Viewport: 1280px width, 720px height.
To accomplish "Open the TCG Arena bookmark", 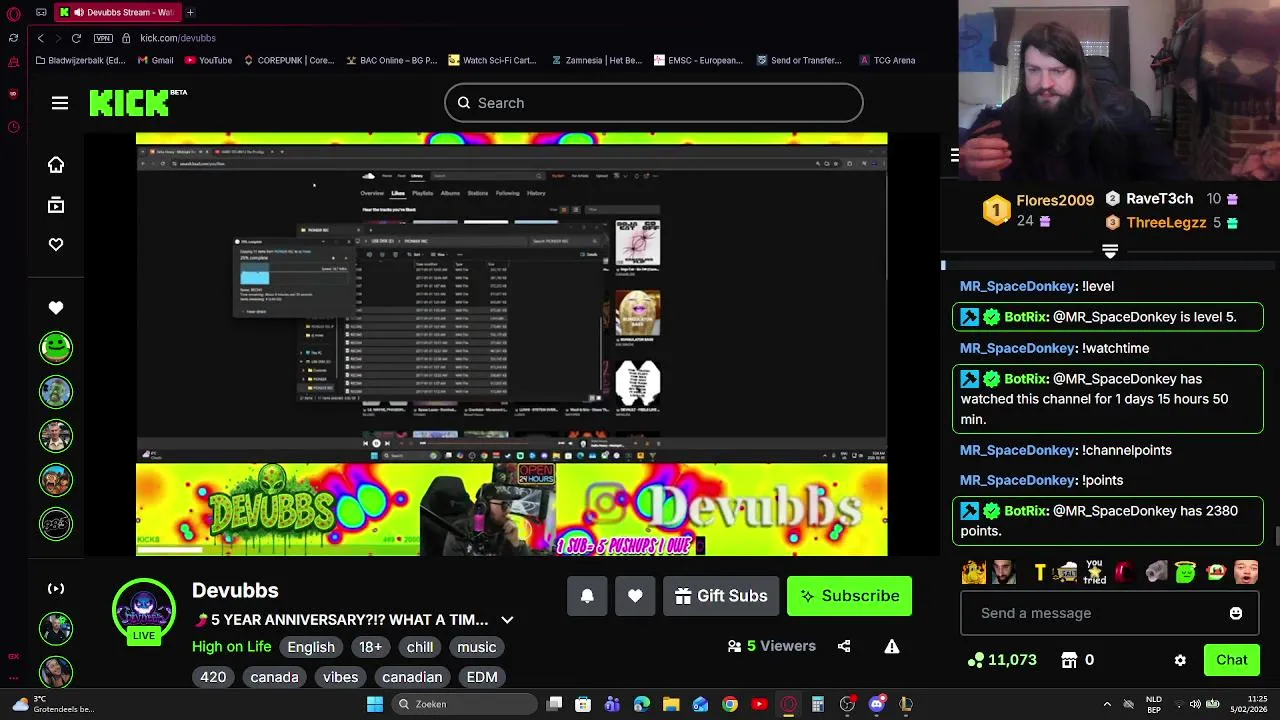I will [887, 60].
